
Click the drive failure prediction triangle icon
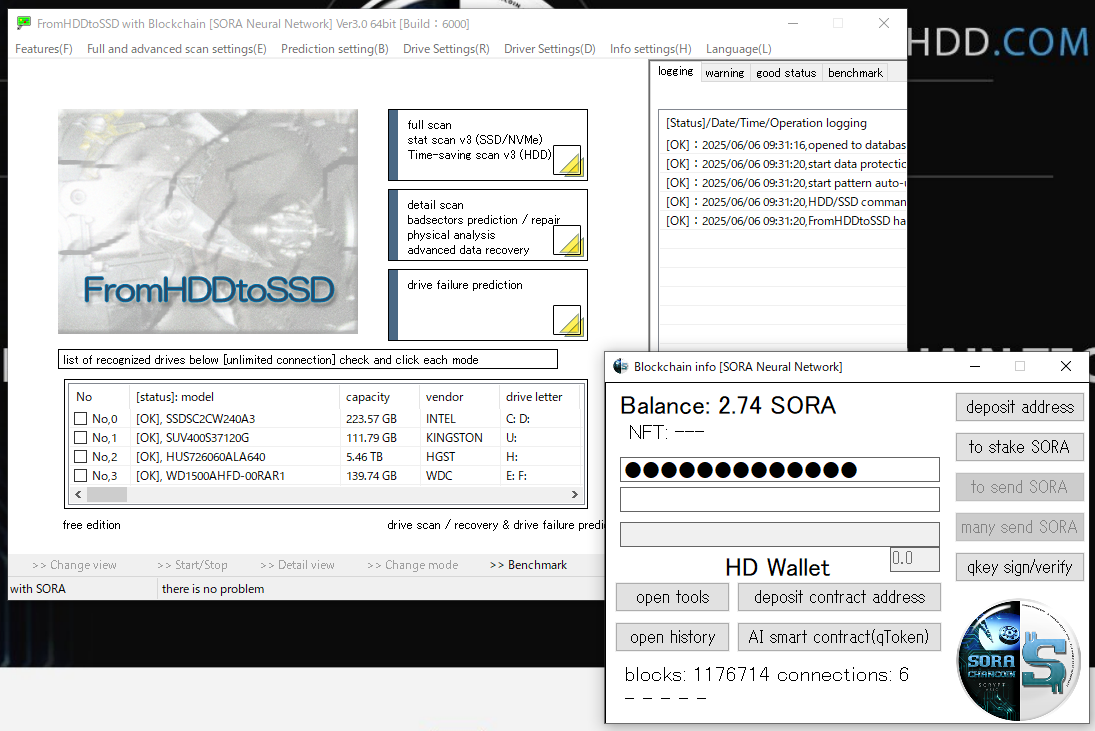pyautogui.click(x=567, y=320)
